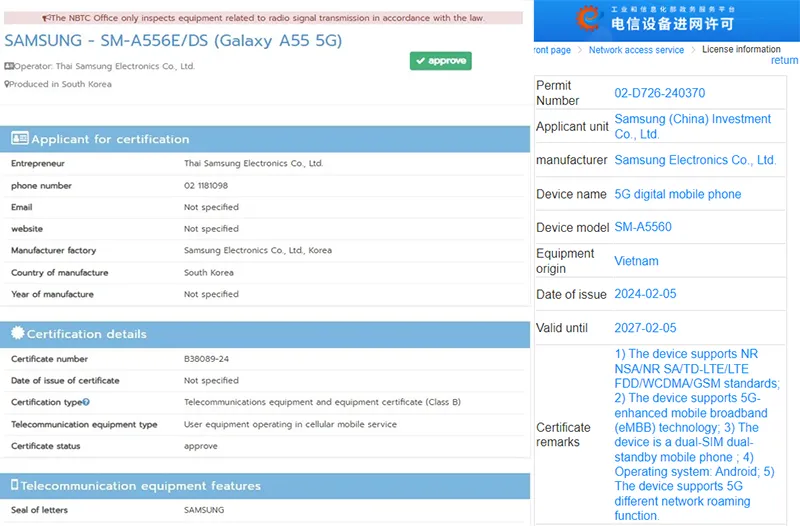This screenshot has width=800, height=526.
Task: Click the megaphone icon in NBTC notice
Action: click(46, 18)
